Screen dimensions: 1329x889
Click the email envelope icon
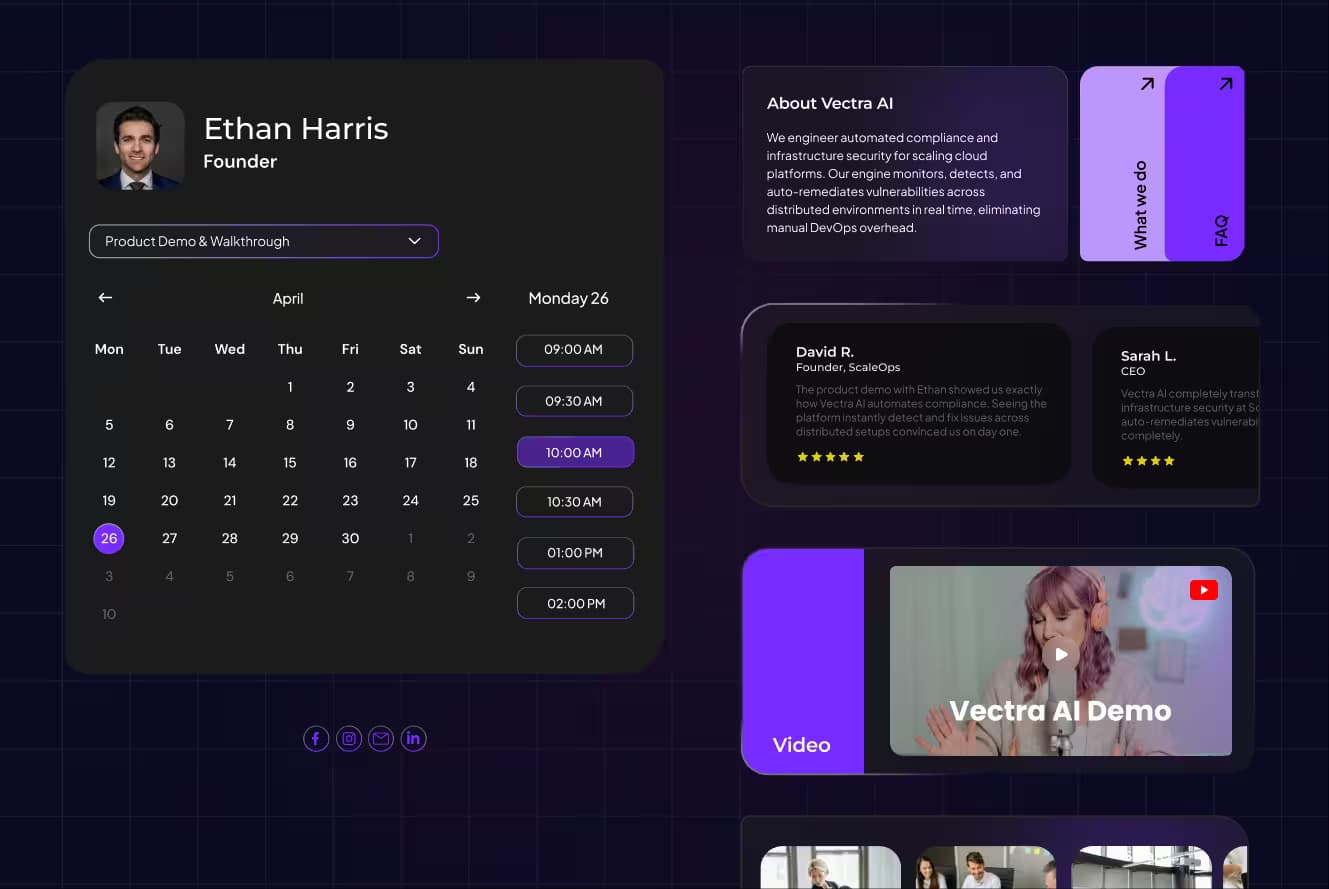tap(381, 739)
